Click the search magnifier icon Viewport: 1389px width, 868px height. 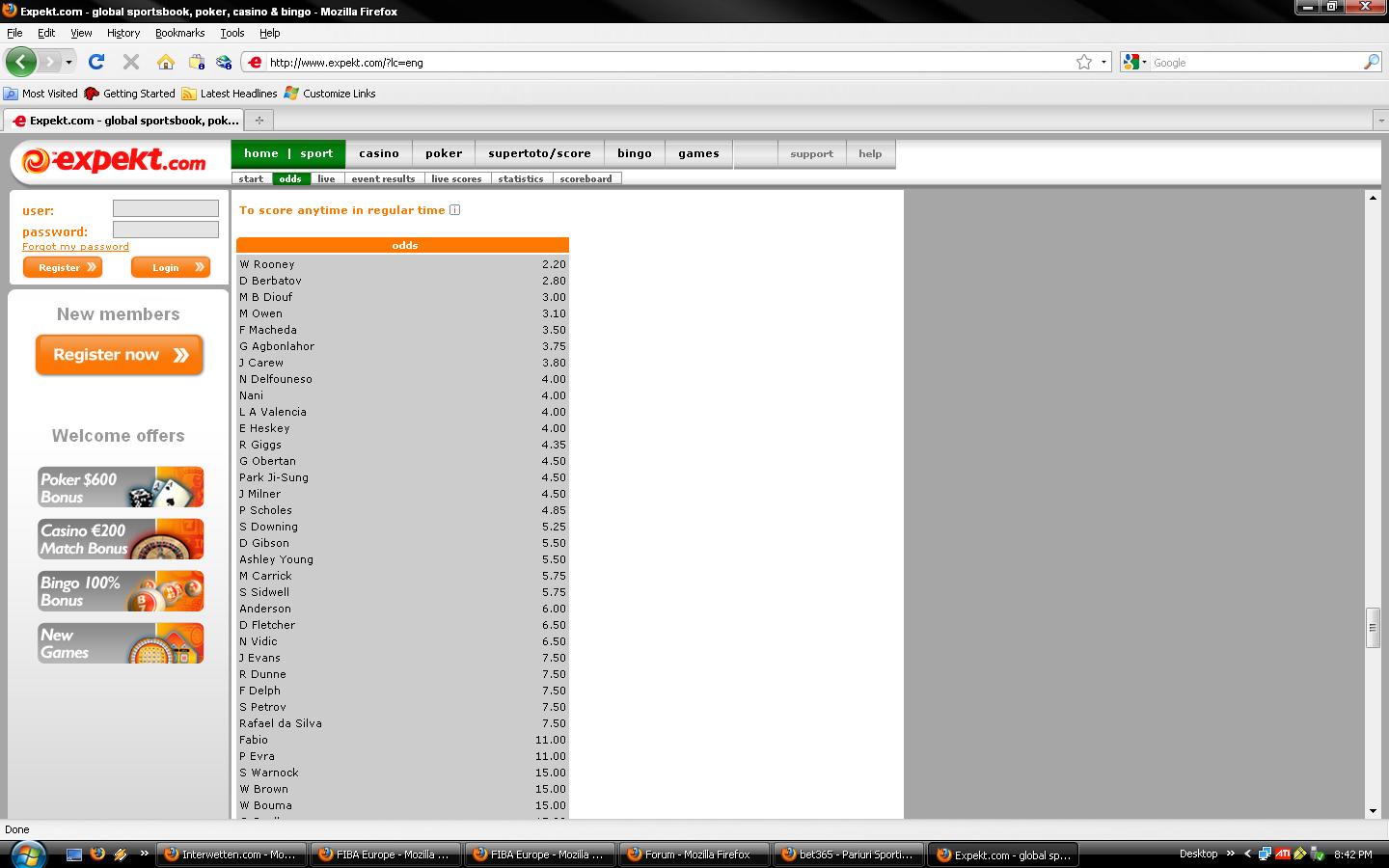click(1372, 63)
